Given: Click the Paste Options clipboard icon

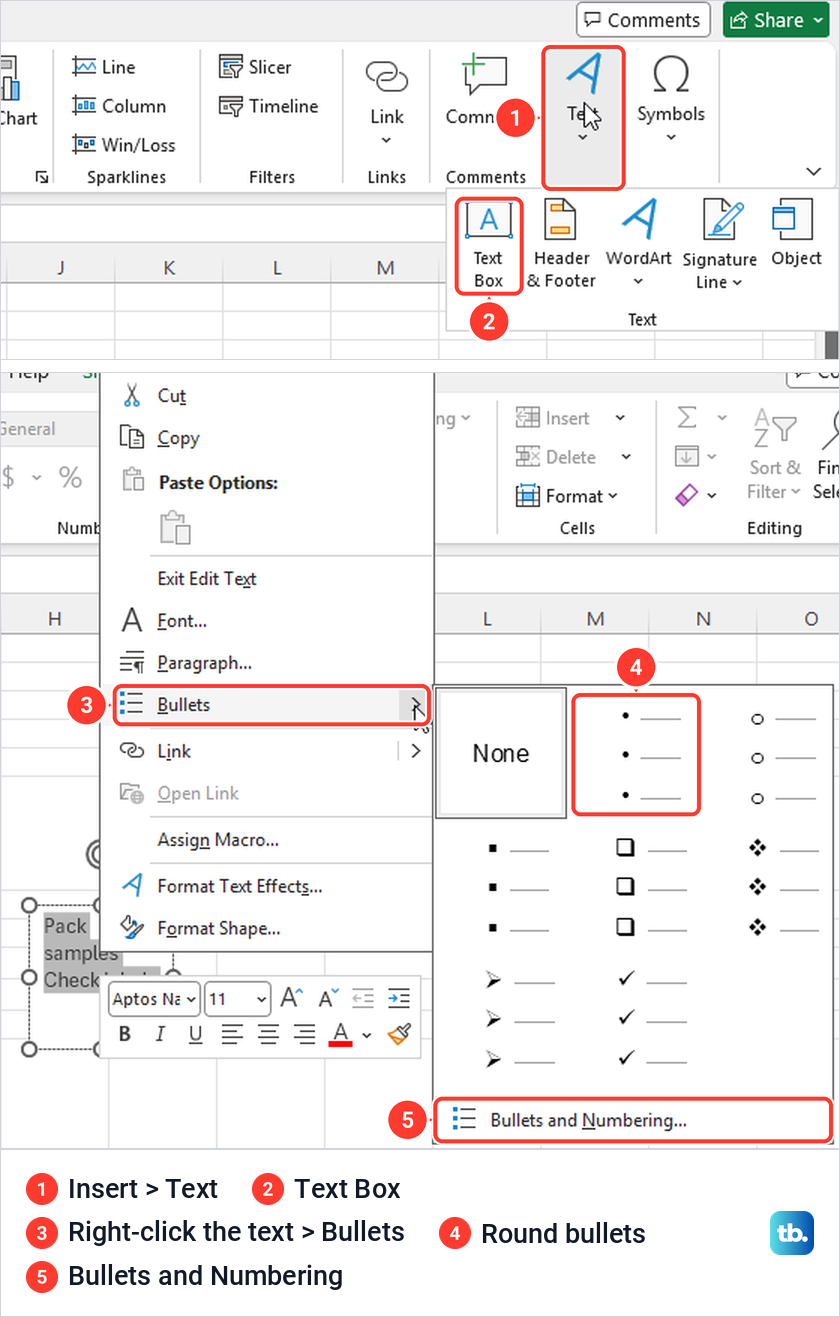Looking at the screenshot, I should pyautogui.click(x=175, y=528).
